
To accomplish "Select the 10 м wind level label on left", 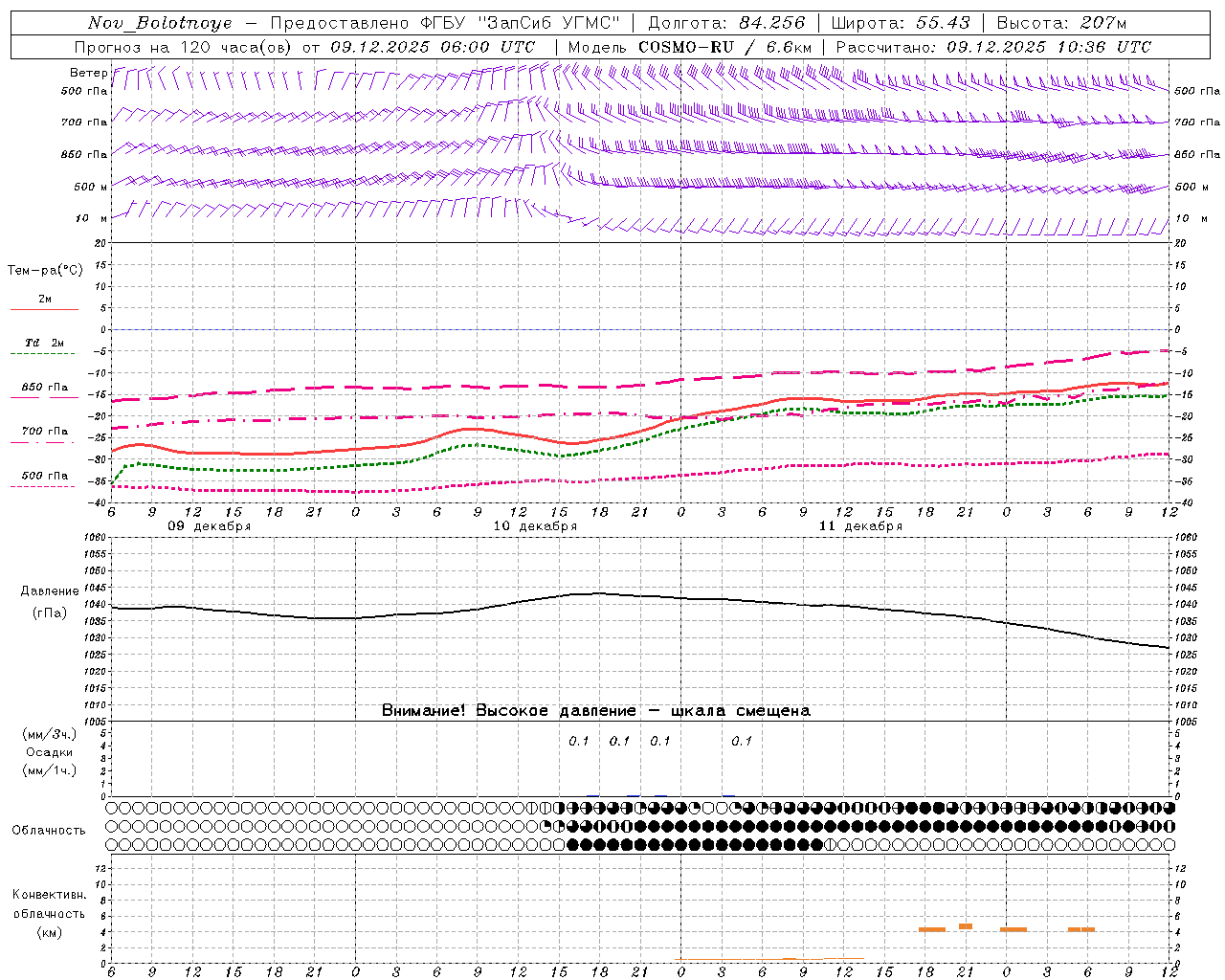I will pyautogui.click(x=92, y=218).
